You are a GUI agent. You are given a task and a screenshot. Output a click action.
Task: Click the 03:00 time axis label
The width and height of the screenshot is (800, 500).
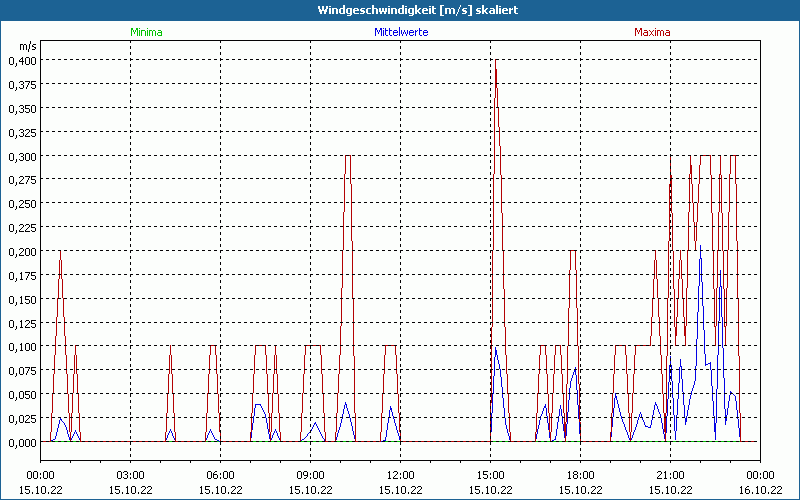pos(131,476)
